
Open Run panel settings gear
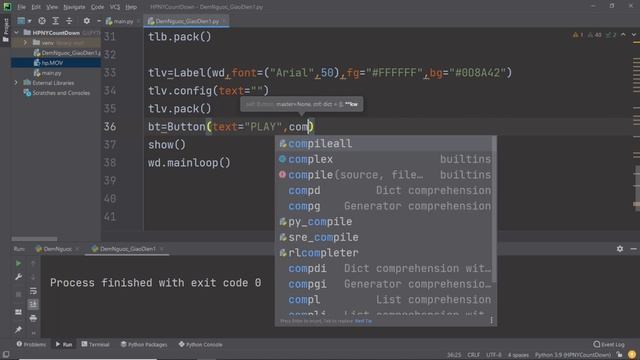[620, 249]
